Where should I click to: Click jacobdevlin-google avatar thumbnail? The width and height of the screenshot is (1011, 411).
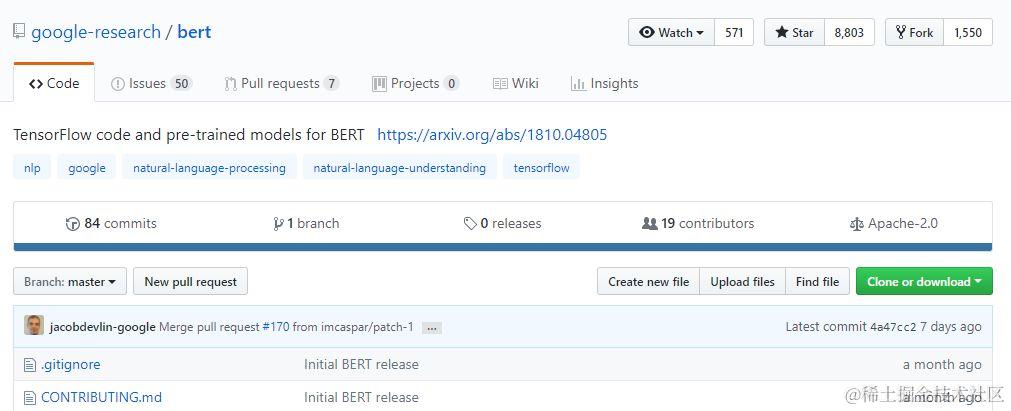34,326
